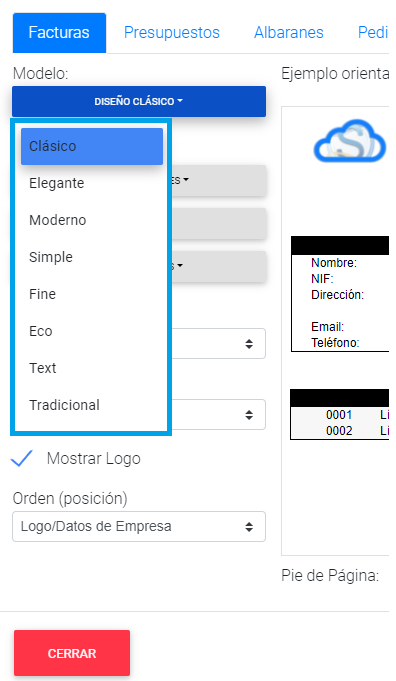Pick the Fine design option

click(92, 294)
